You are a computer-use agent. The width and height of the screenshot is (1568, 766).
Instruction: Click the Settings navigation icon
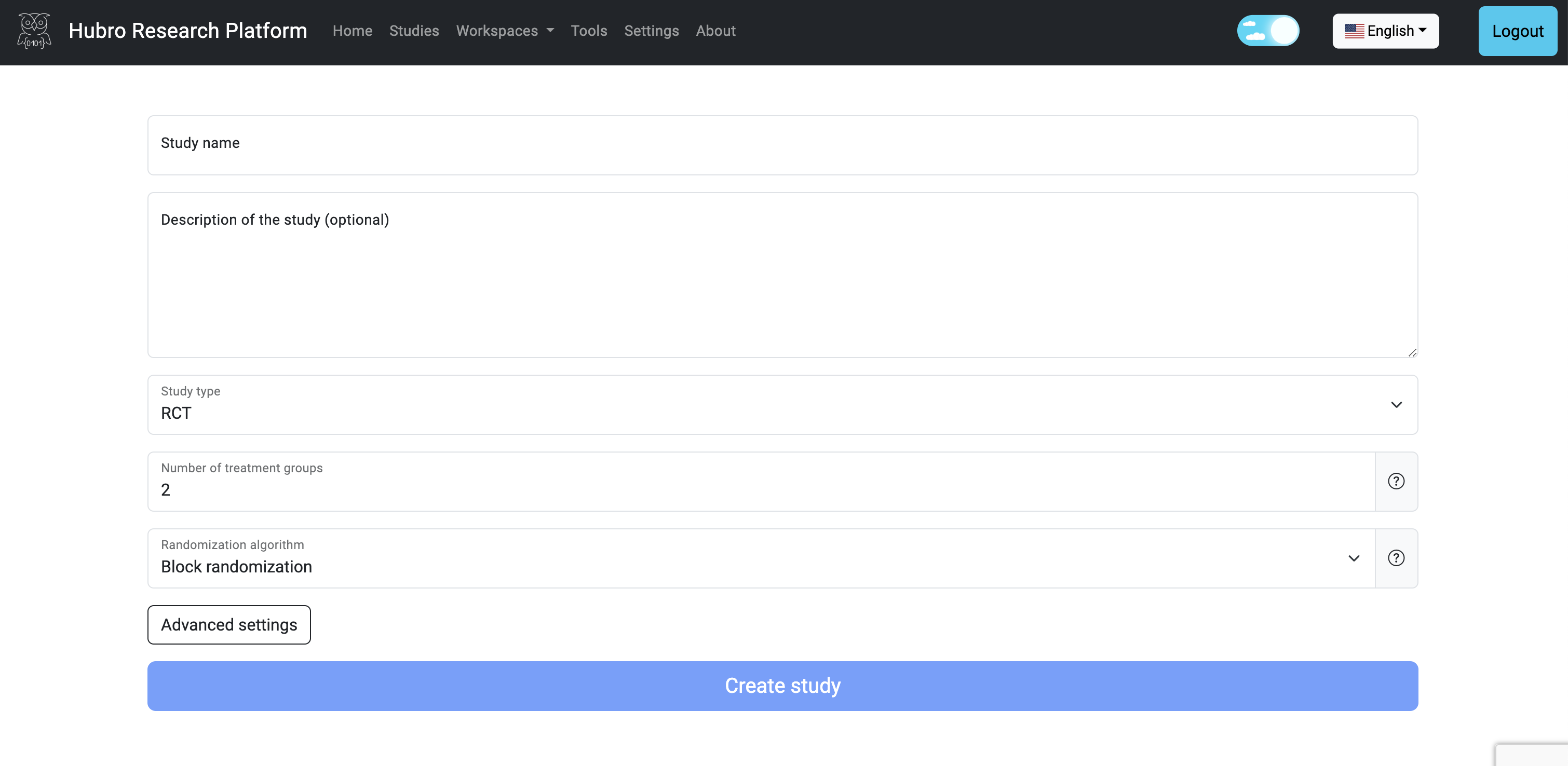pyautogui.click(x=652, y=30)
